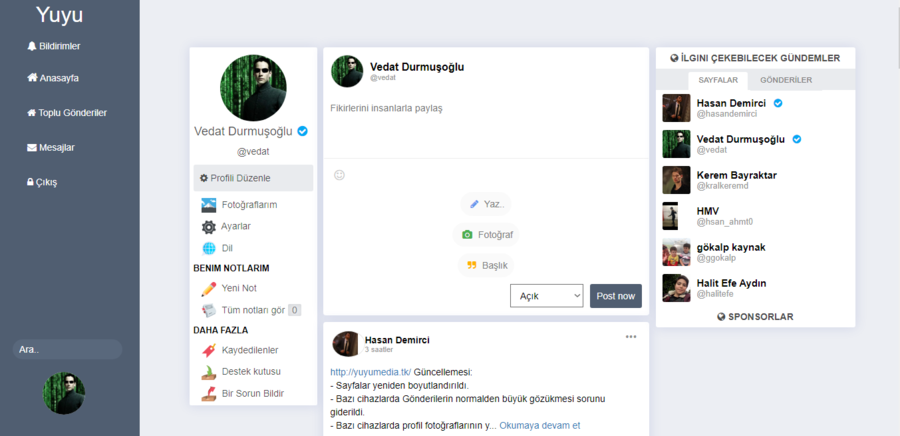900x436 pixels.
Task: Open Bildirimler notifications in sidebar
Action: [54, 46]
